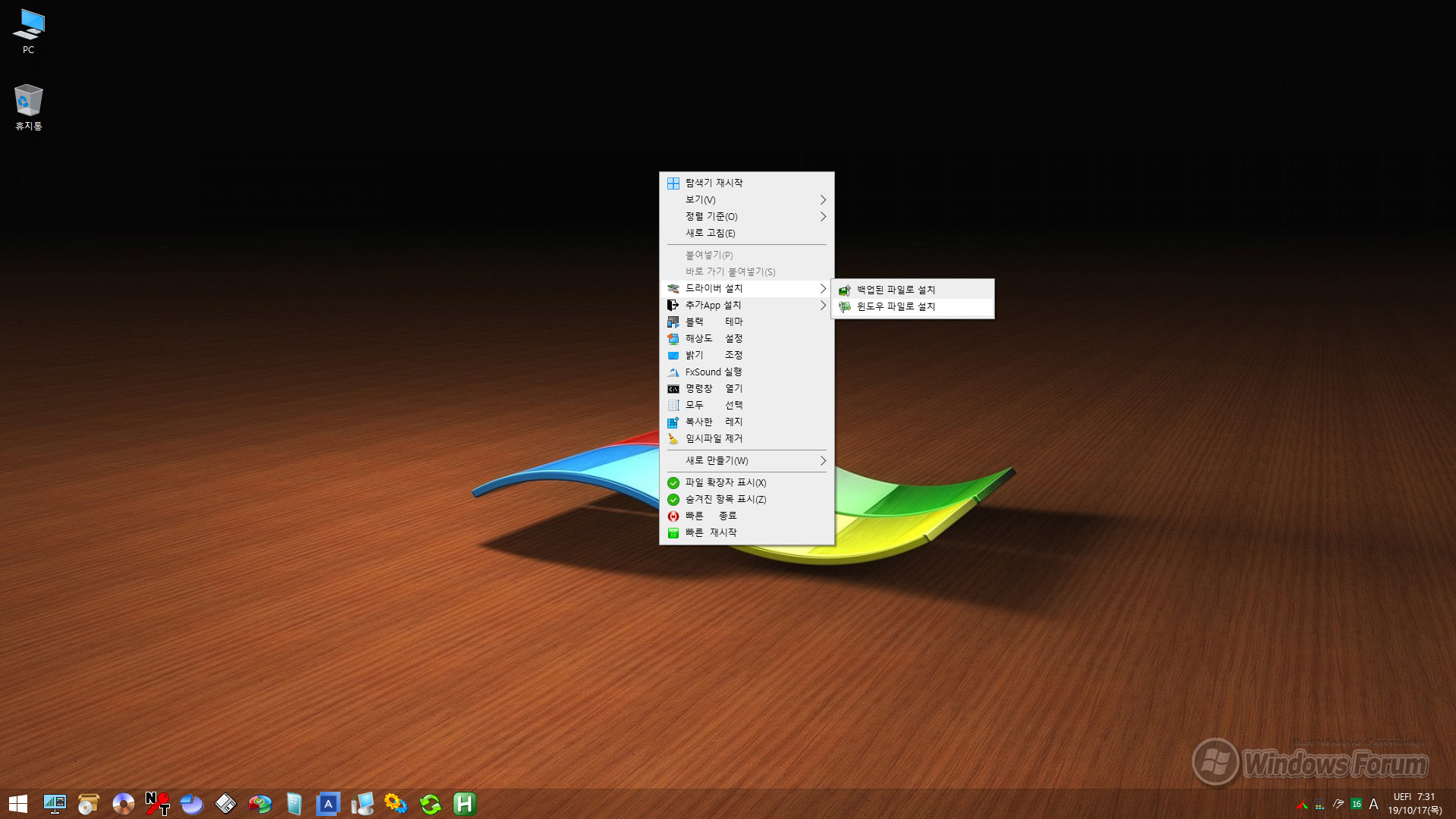Click 모두 선택 in the context menu
Viewport: 1456px width, 819px height.
point(746,405)
